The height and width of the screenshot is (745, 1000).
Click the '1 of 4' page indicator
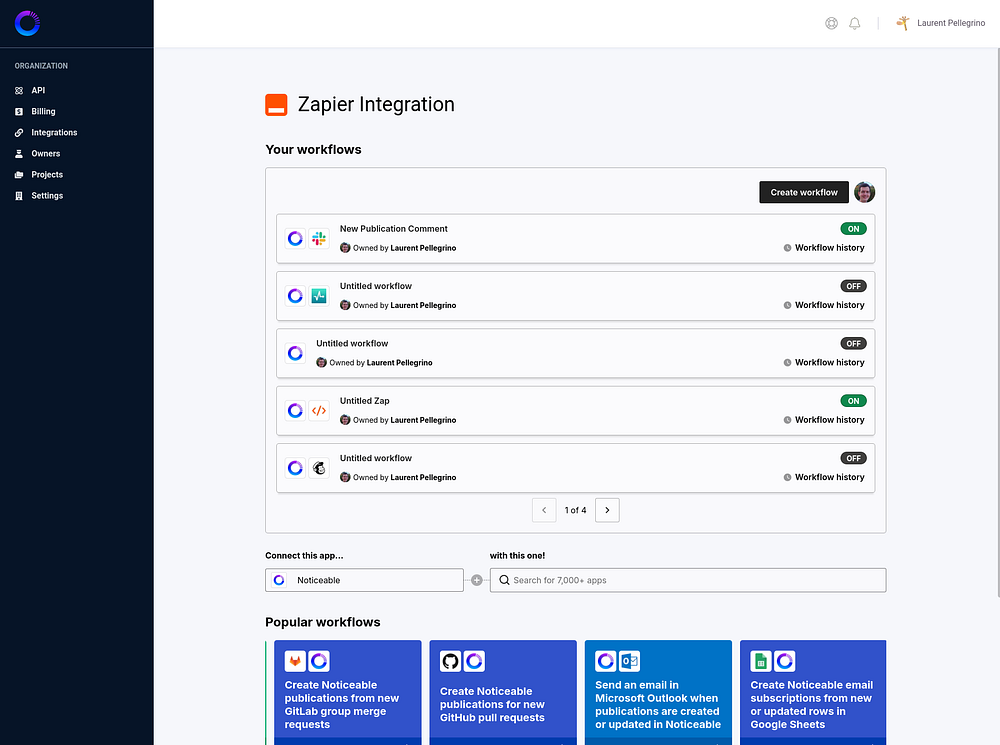point(575,510)
